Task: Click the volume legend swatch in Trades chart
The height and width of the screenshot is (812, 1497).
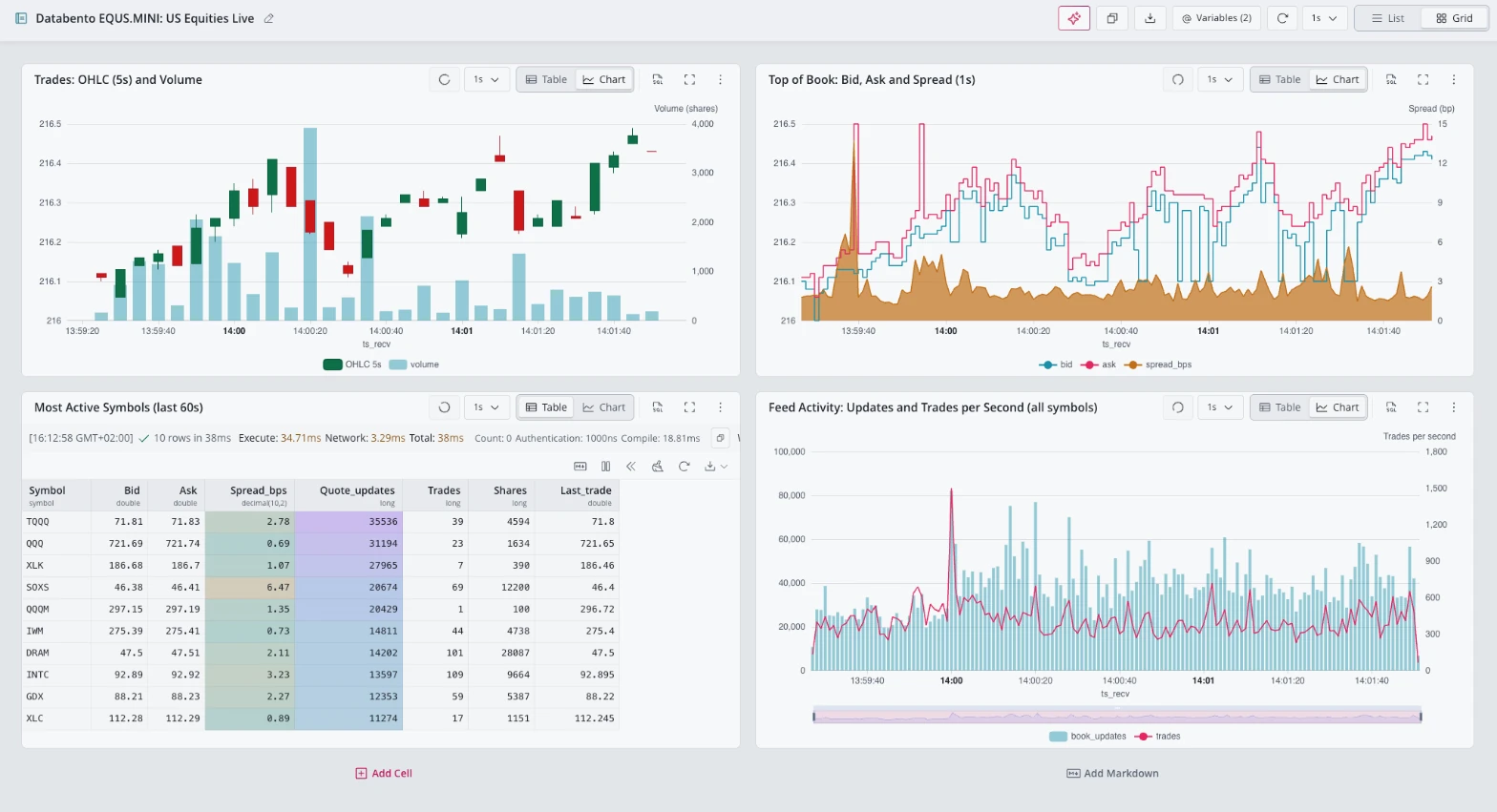Action: pos(398,364)
